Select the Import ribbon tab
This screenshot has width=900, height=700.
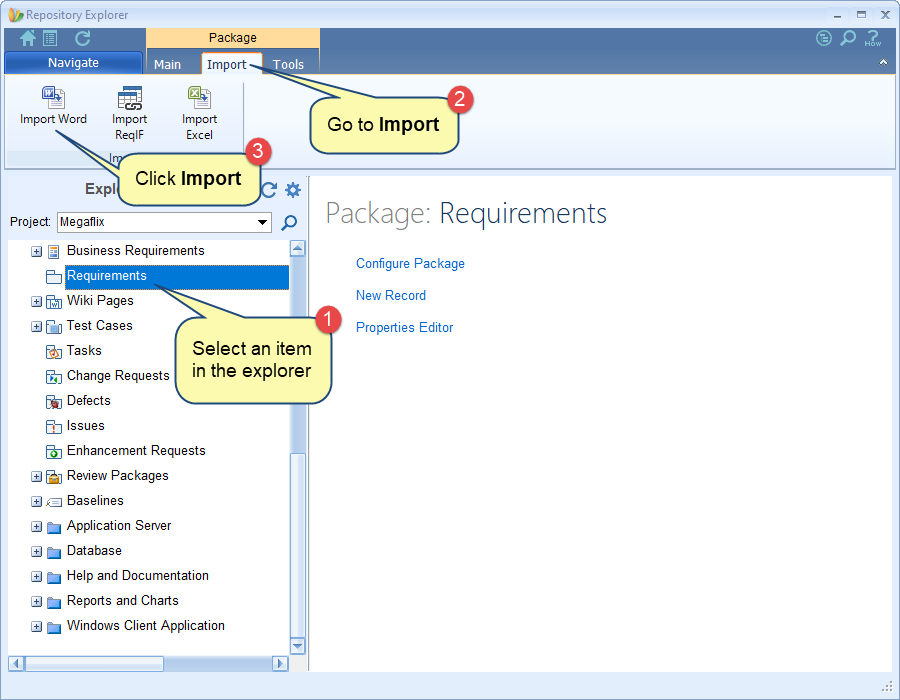[x=227, y=64]
